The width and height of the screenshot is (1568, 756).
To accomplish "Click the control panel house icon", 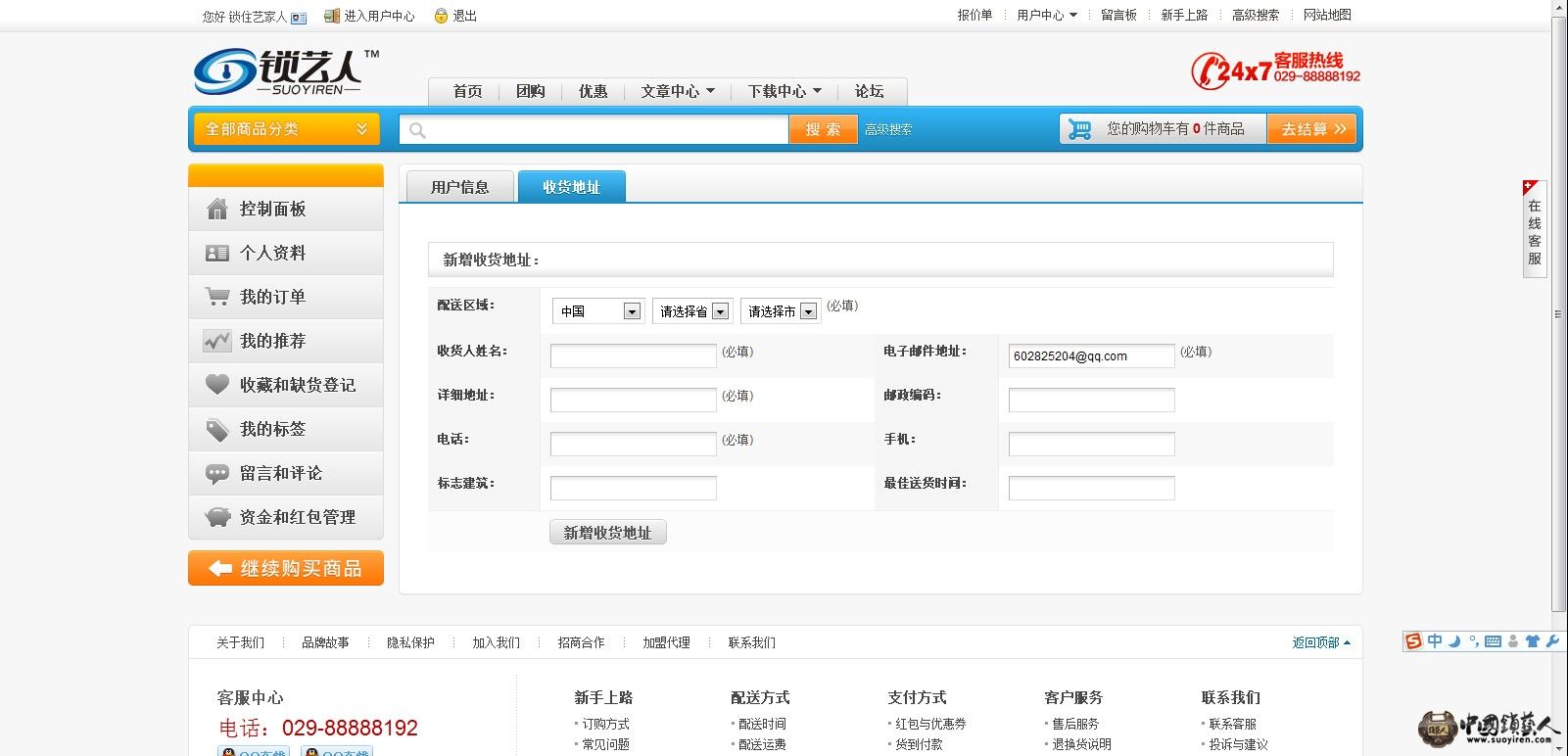I will click(x=217, y=209).
